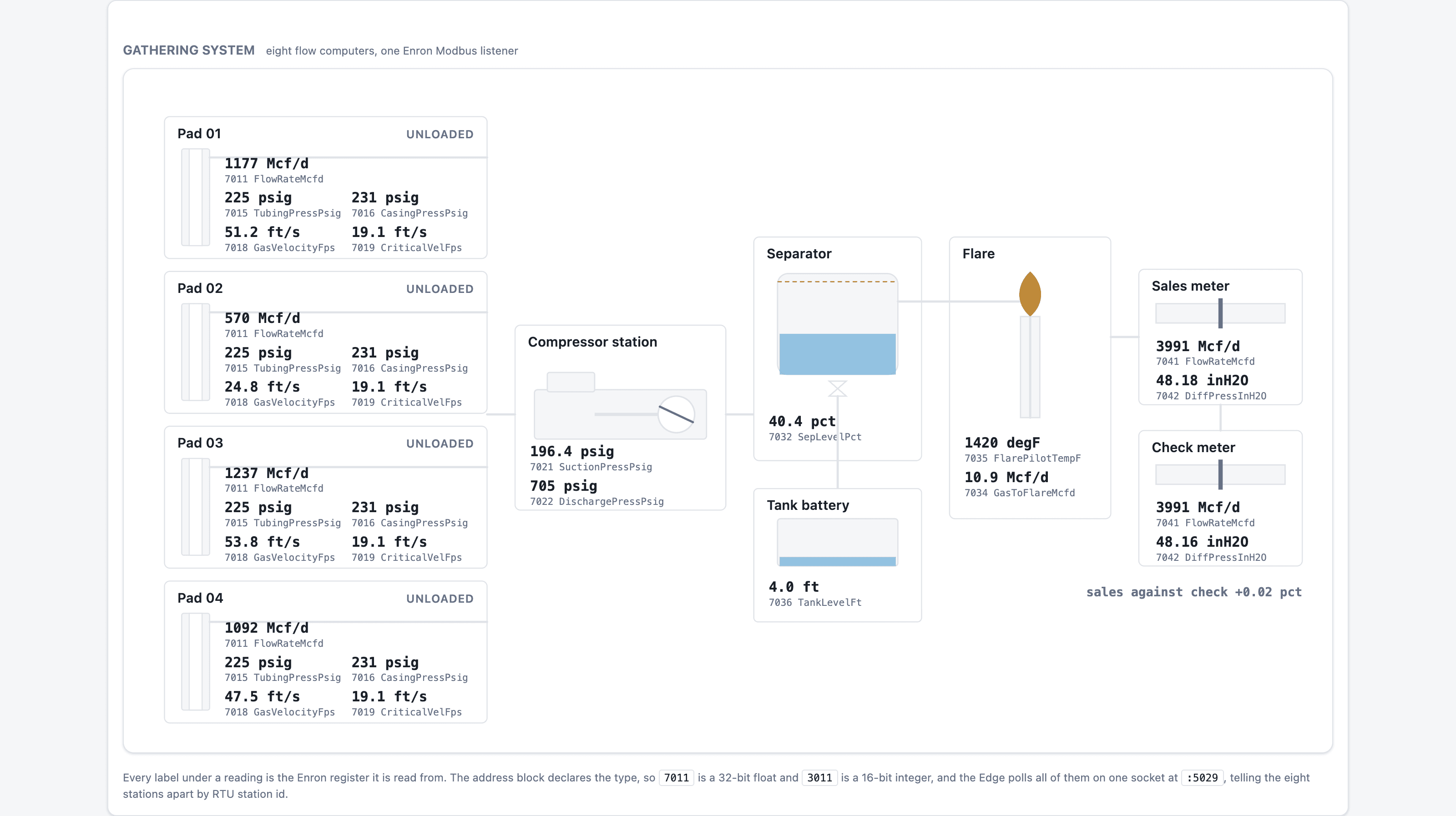The height and width of the screenshot is (816, 1456).
Task: Click the :5029 port code chip
Action: (x=1202, y=778)
